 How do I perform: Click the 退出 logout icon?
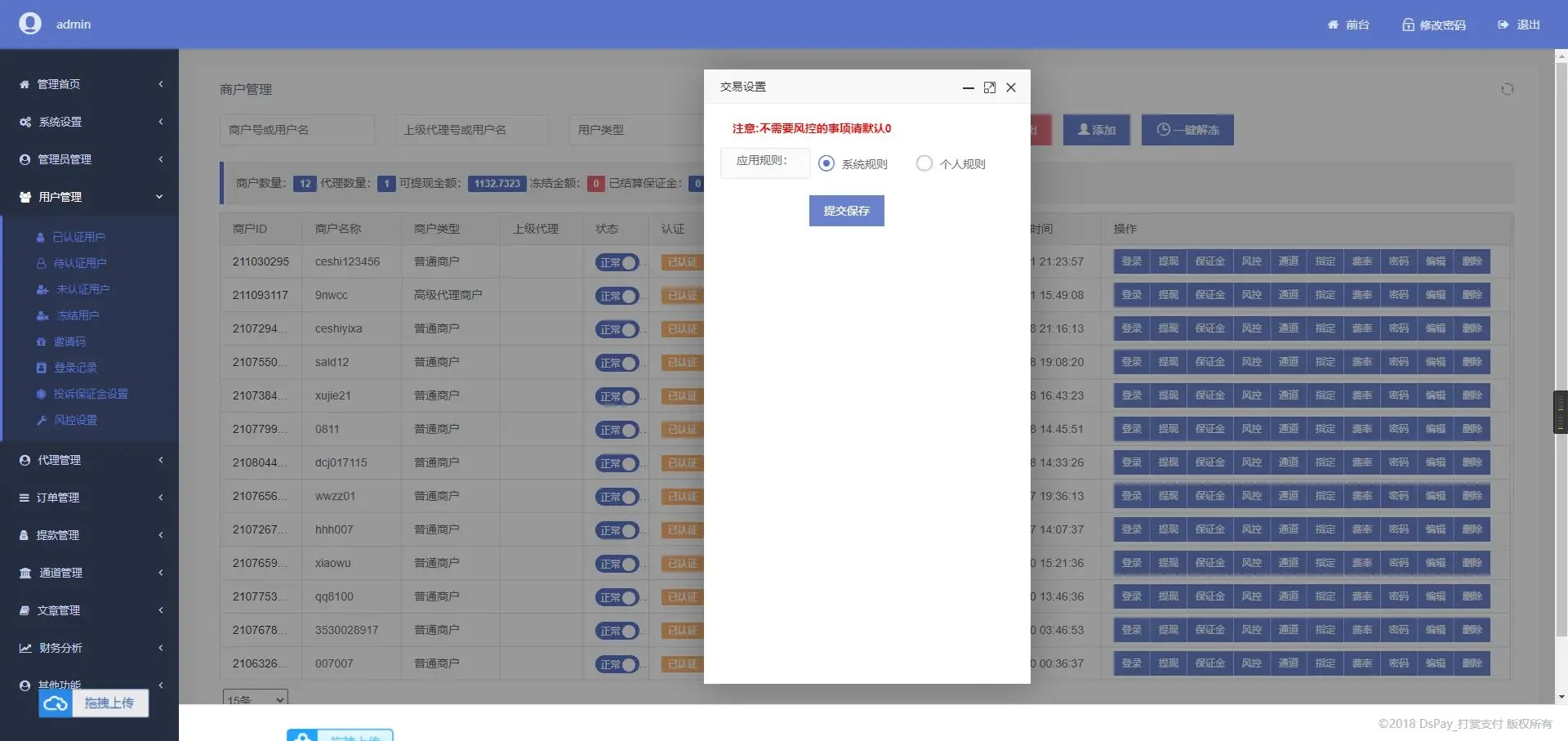pyautogui.click(x=1503, y=25)
